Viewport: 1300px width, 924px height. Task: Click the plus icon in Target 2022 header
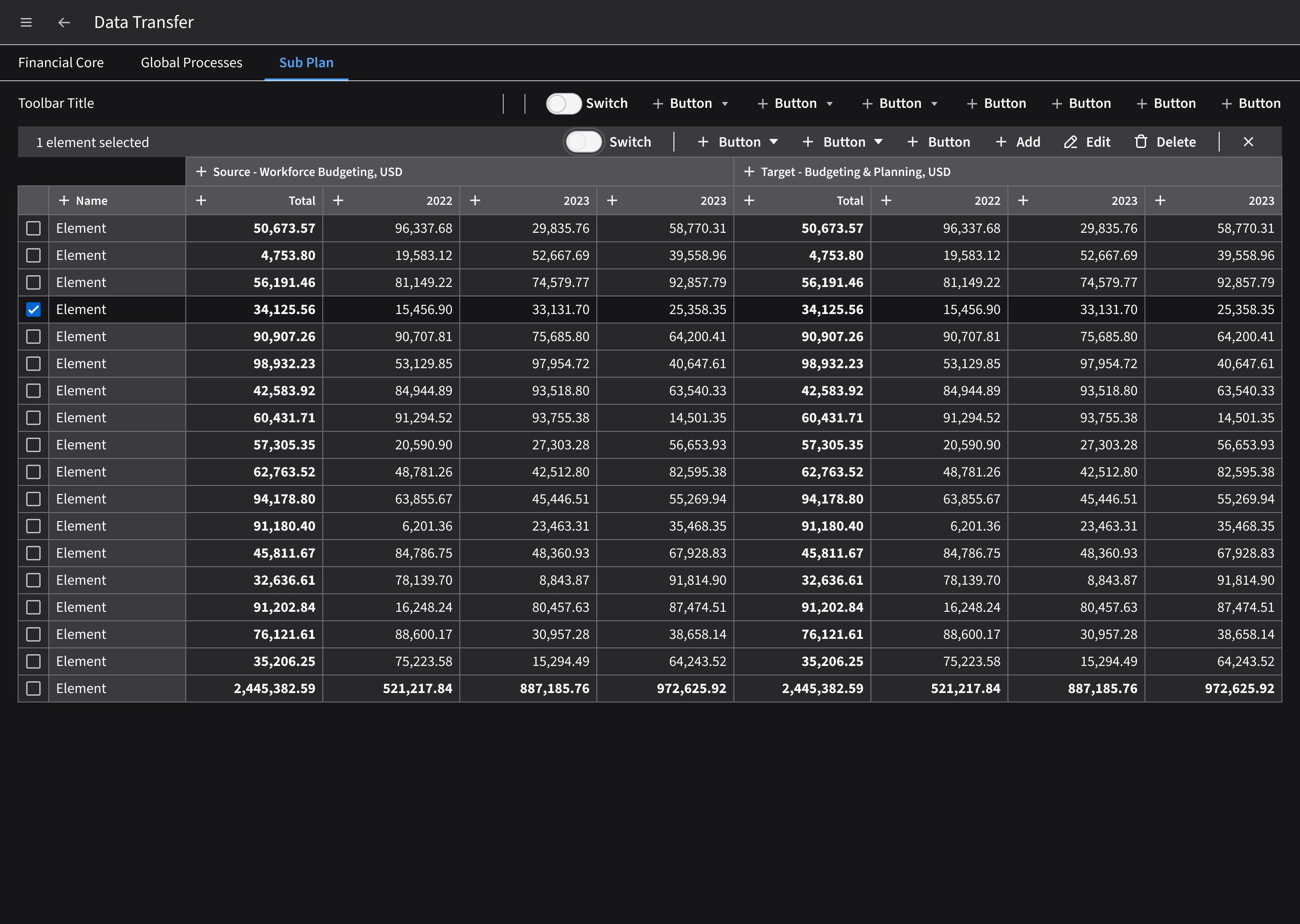pos(886,201)
